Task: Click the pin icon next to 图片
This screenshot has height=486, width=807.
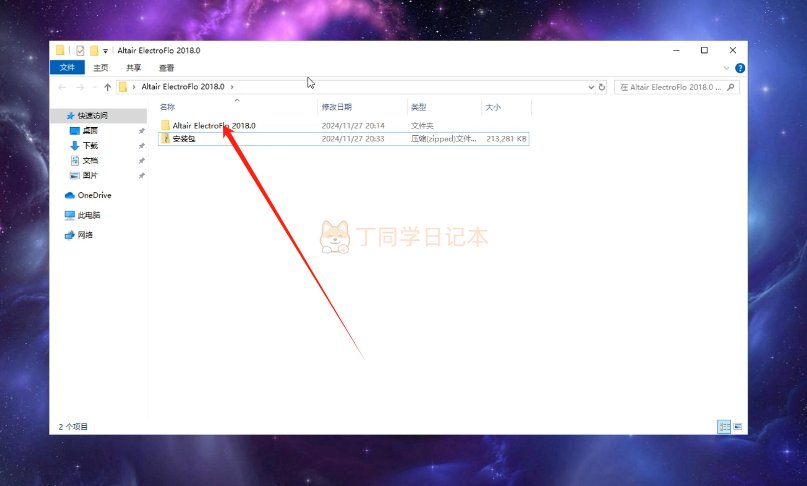Action: 142,176
